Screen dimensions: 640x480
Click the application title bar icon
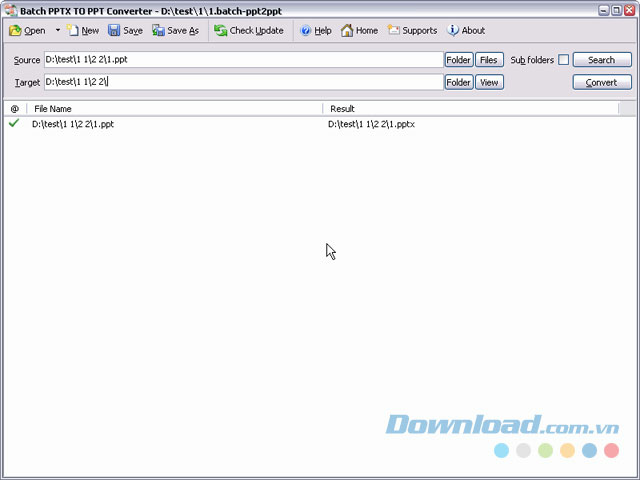pyautogui.click(x=10, y=10)
